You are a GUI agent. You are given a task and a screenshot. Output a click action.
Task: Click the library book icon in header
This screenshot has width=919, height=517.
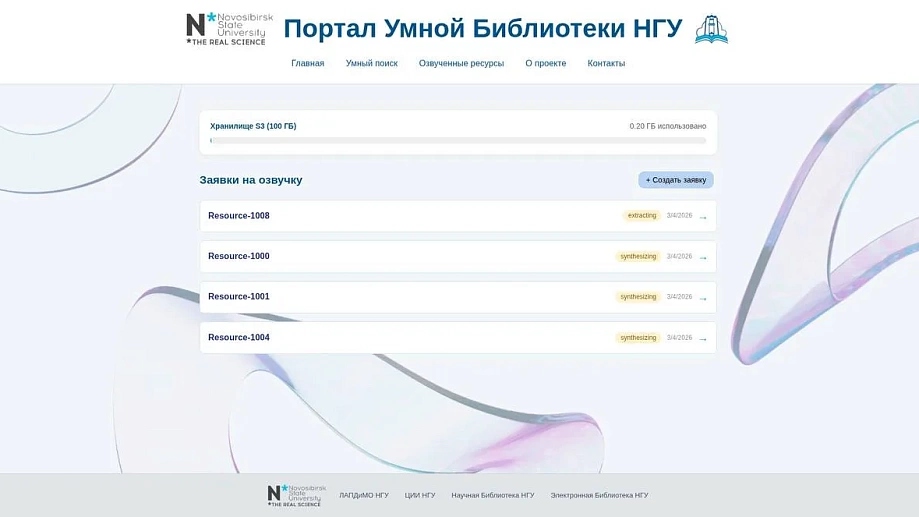pyautogui.click(x=711, y=30)
